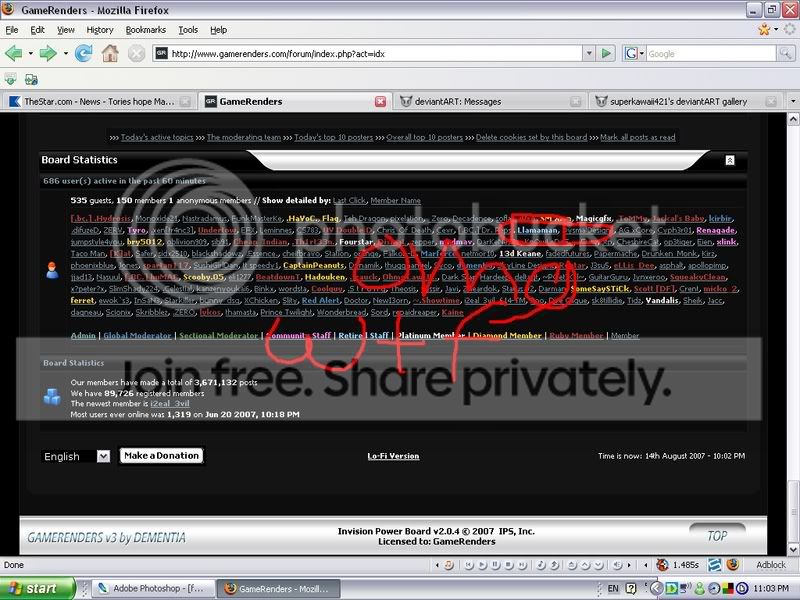Open the Back history dropdown arrow
The width and height of the screenshot is (800, 600).
tap(31, 53)
